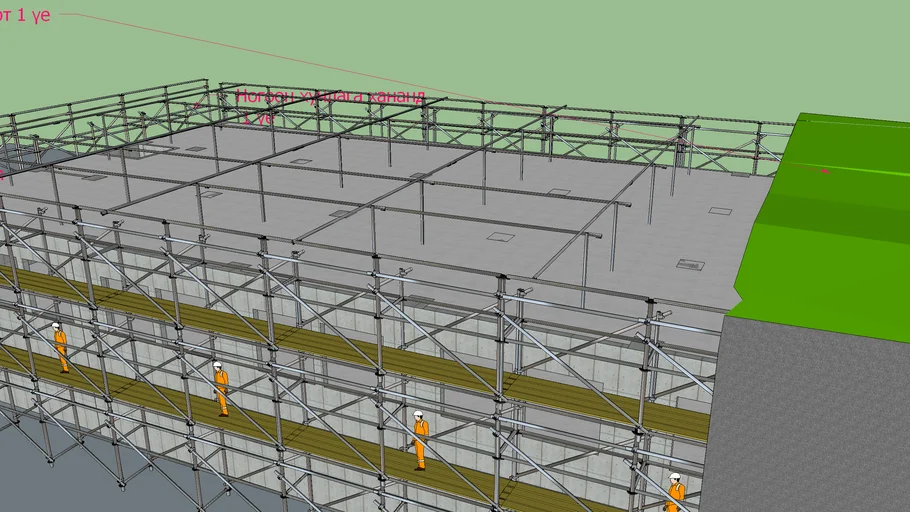Click the second worker from the left
This screenshot has width=910, height=512.
coord(220,388)
